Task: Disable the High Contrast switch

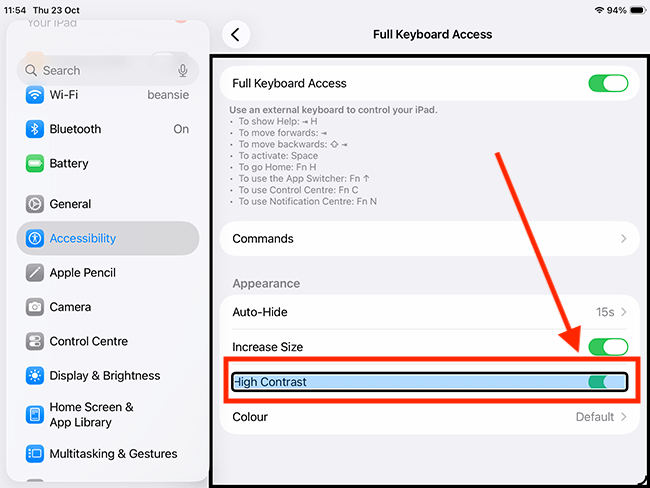Action: 606,381
